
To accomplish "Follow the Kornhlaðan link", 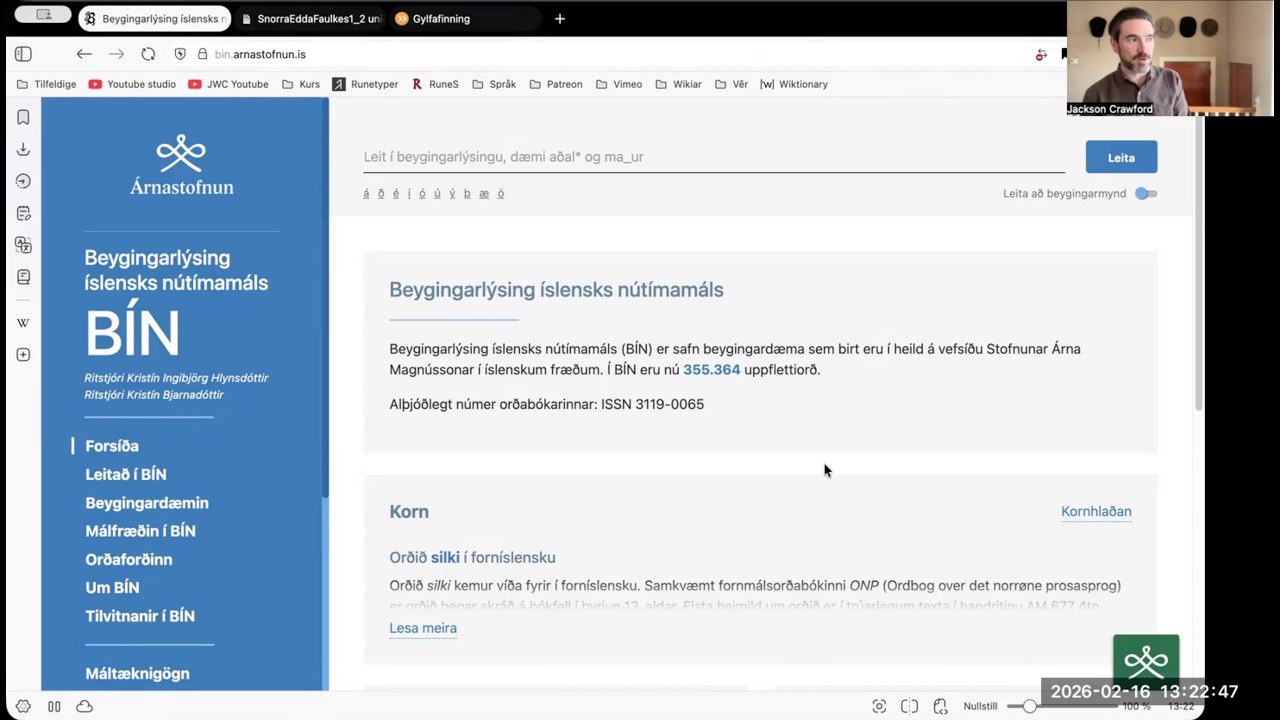I will 1096,511.
